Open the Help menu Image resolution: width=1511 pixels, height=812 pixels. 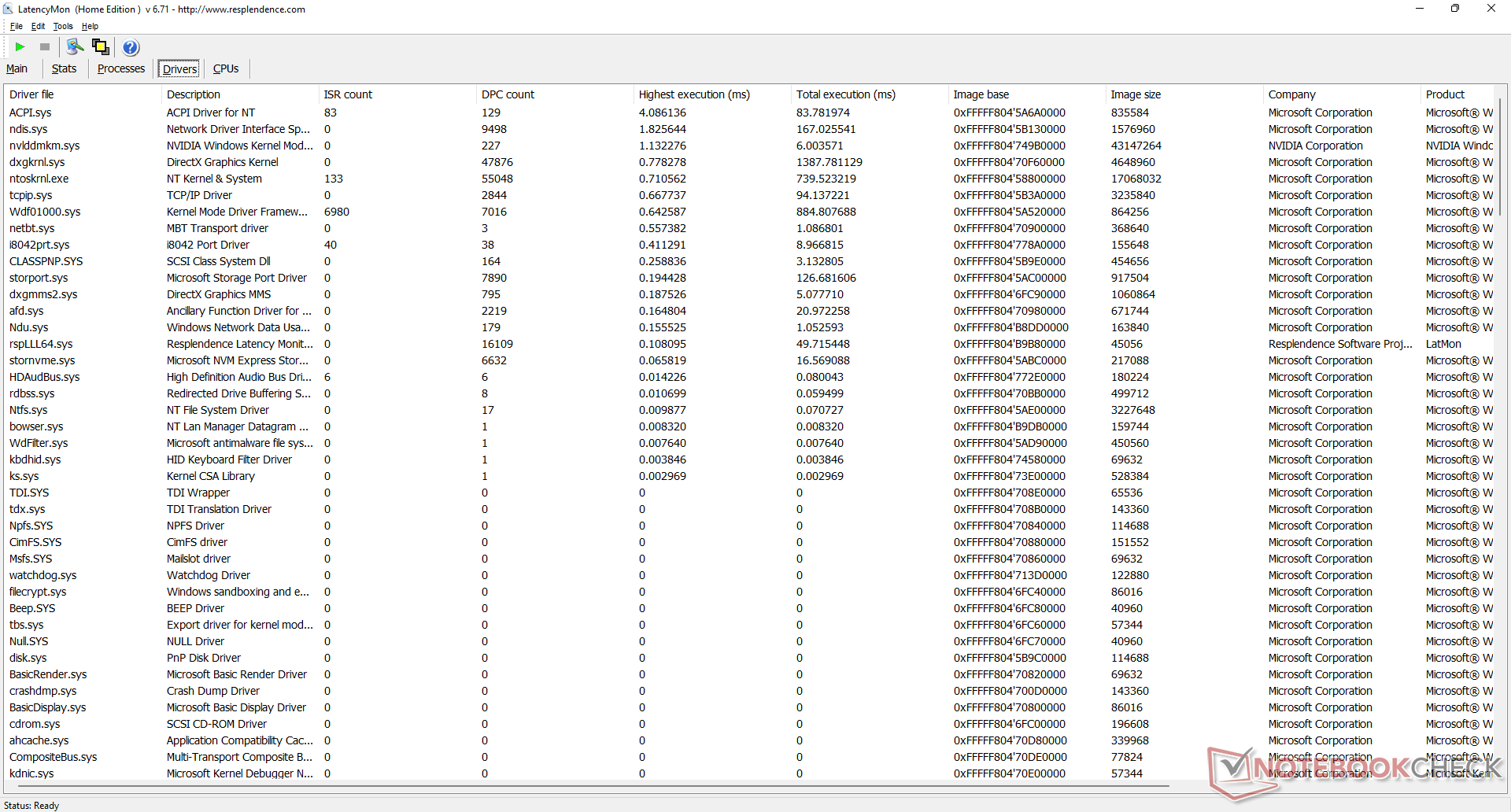pos(90,26)
